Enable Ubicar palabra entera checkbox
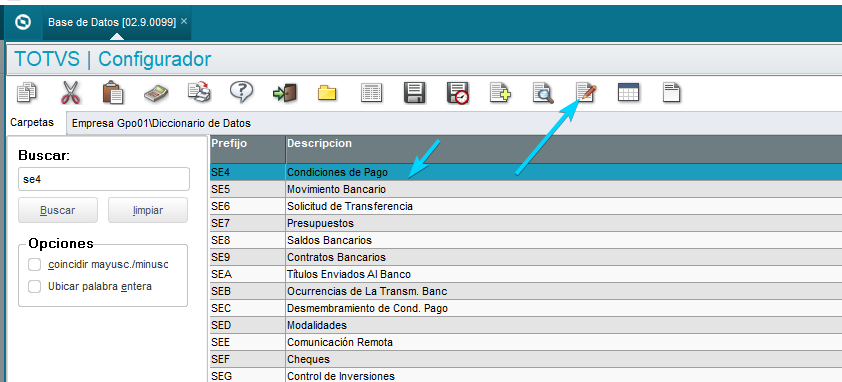The width and height of the screenshot is (842, 382). [x=34, y=286]
